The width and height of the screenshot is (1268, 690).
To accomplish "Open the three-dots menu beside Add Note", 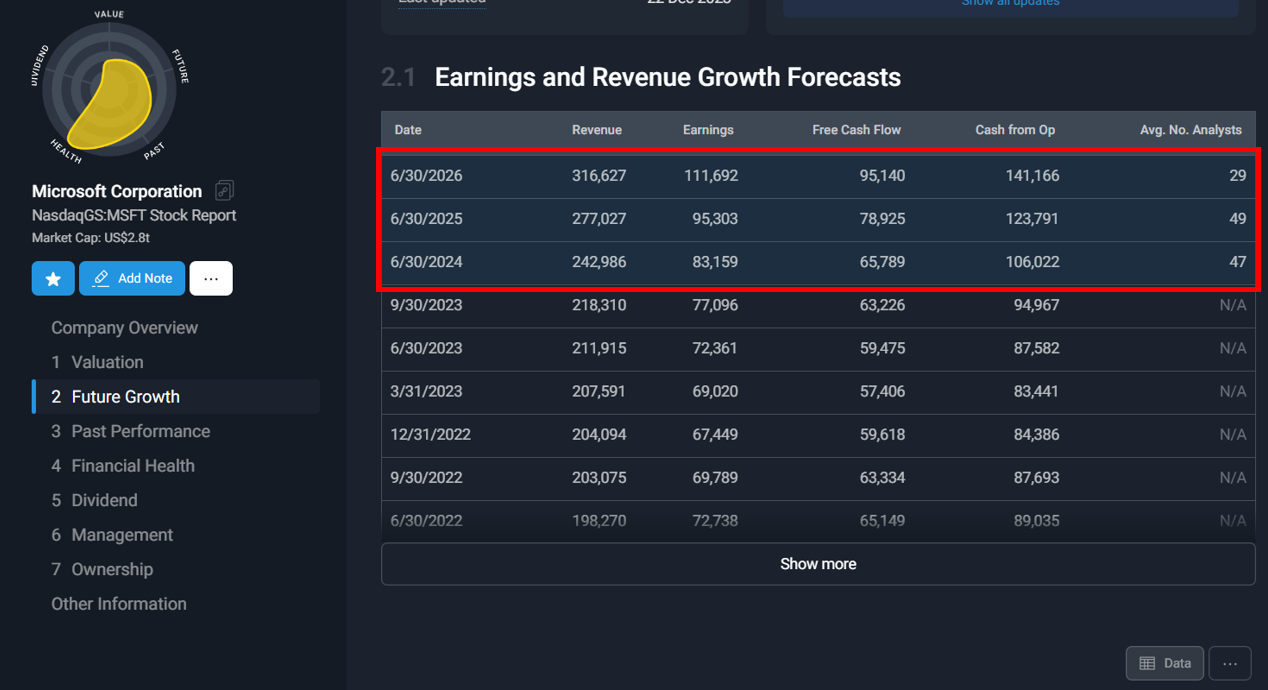I will (x=211, y=279).
